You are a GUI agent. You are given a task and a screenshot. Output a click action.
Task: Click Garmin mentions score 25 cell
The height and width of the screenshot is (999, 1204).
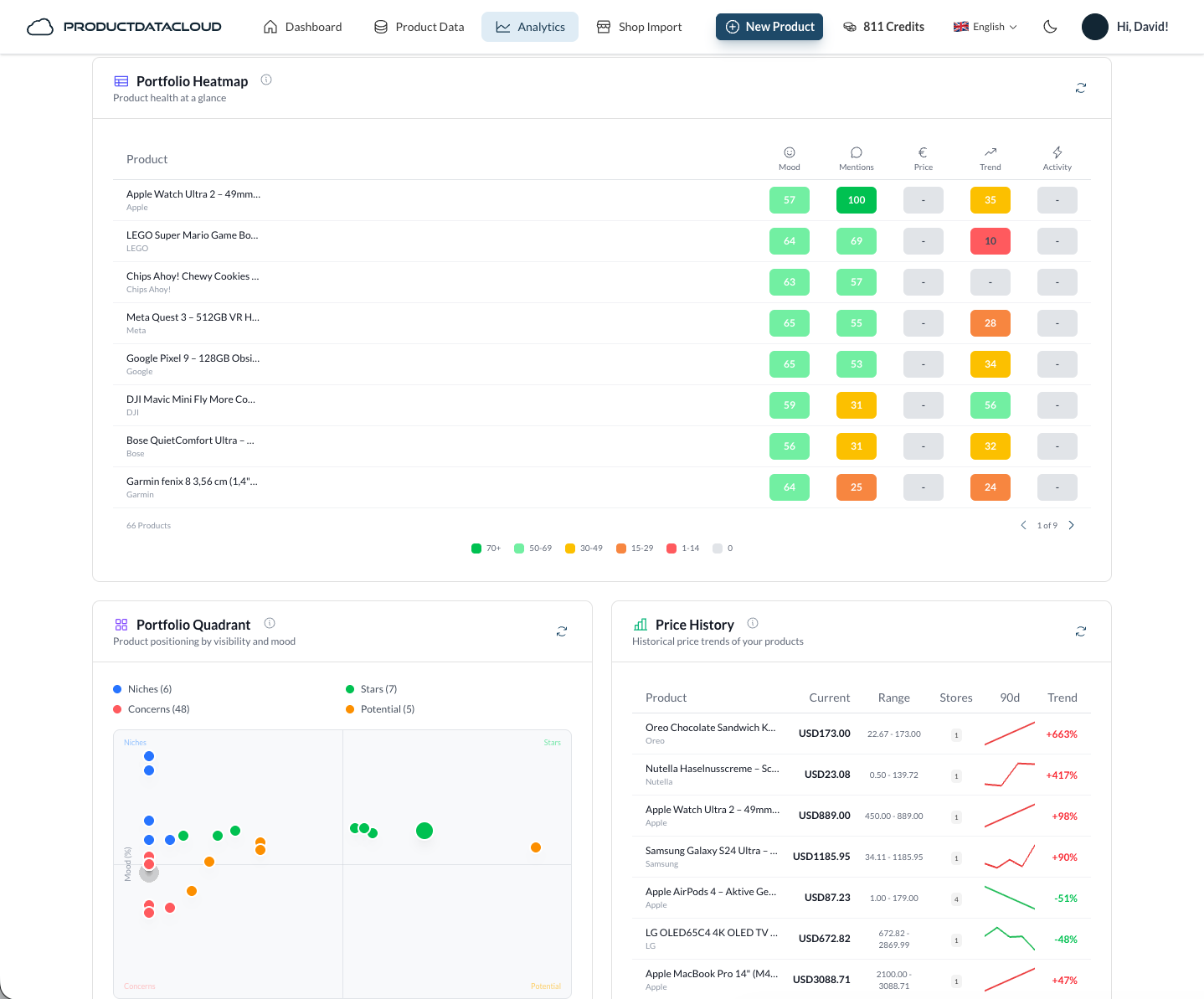pos(857,487)
